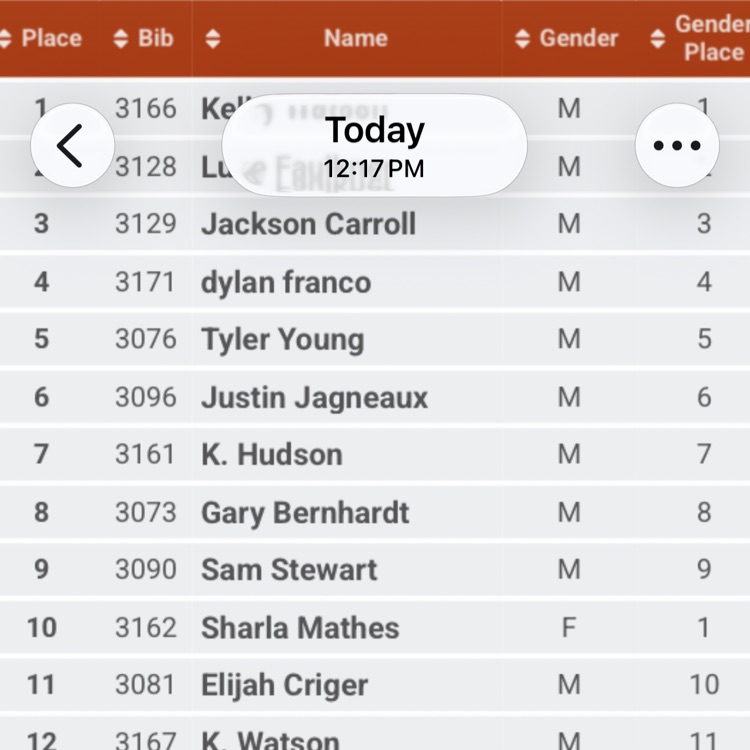Open dylan franco's result entry

[x=375, y=282]
